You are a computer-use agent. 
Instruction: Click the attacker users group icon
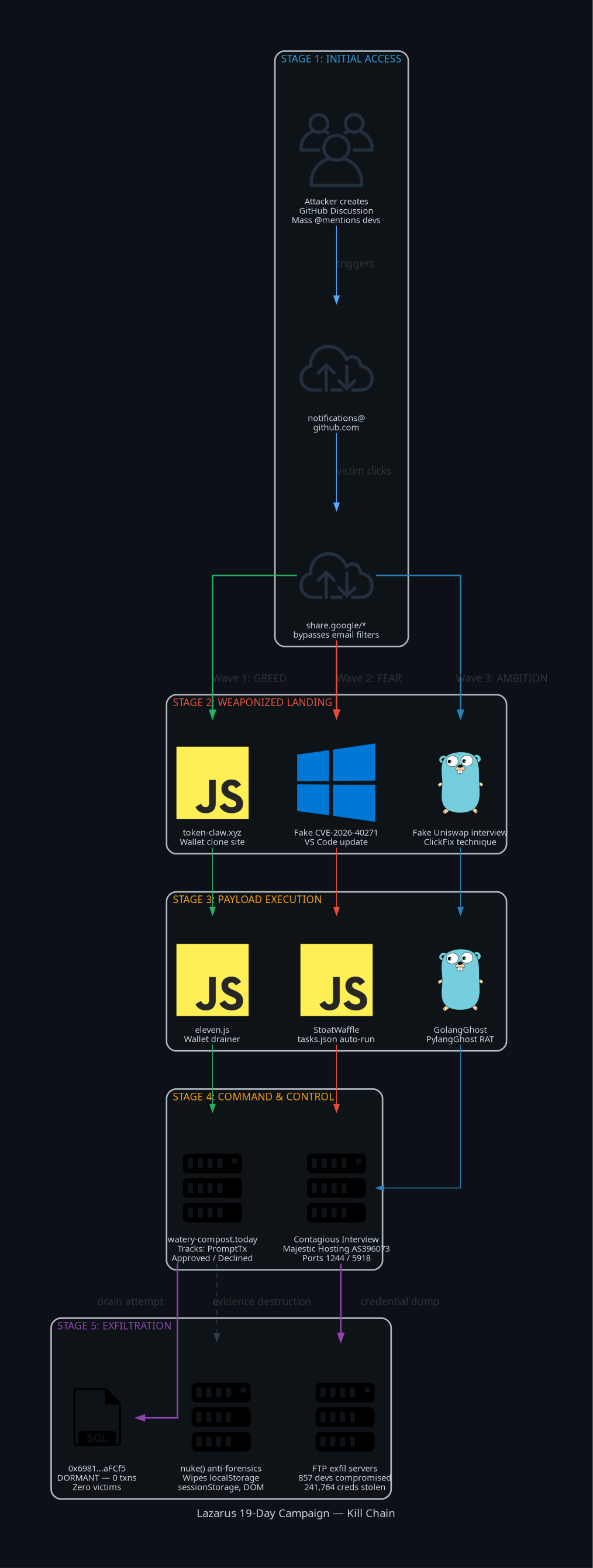tap(336, 150)
